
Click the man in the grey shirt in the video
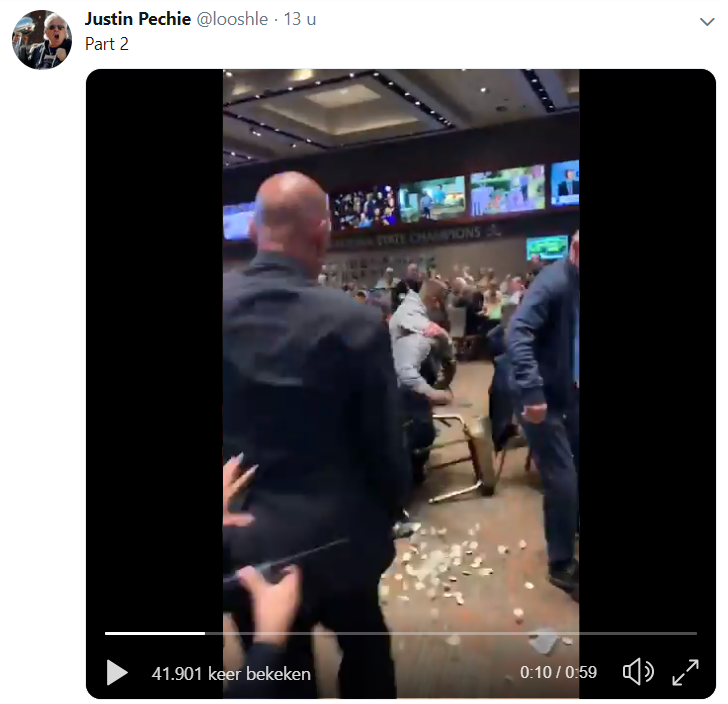point(413,340)
